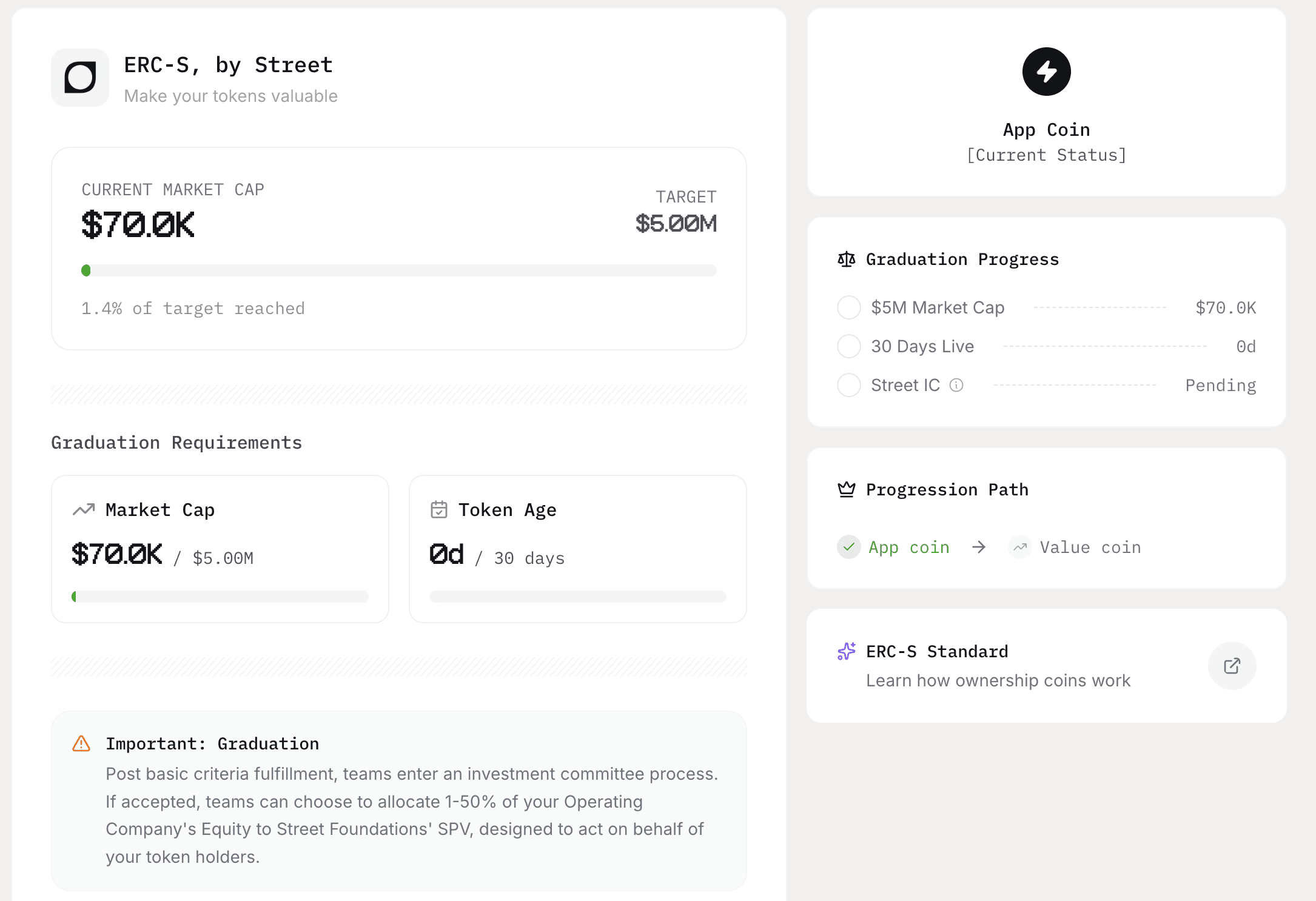1316x901 pixels.
Task: Click the ERC-S, by Street heading
Action: 228,65
